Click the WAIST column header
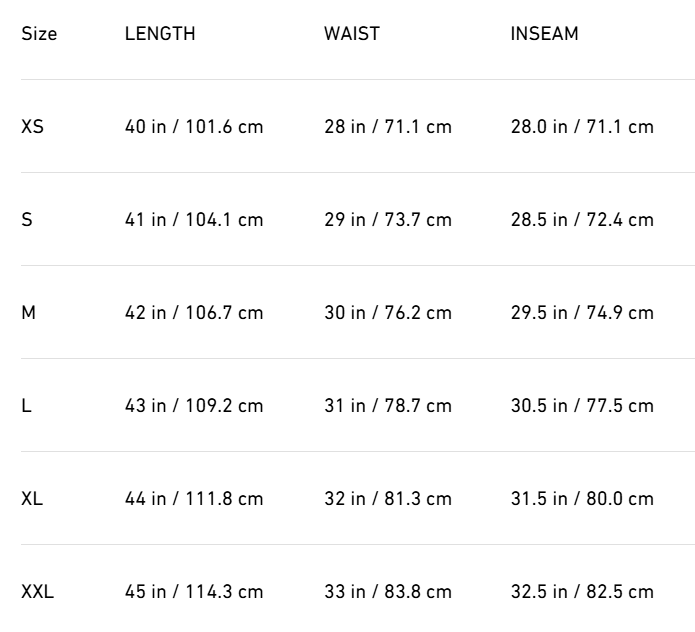The height and width of the screenshot is (632, 695). [352, 34]
